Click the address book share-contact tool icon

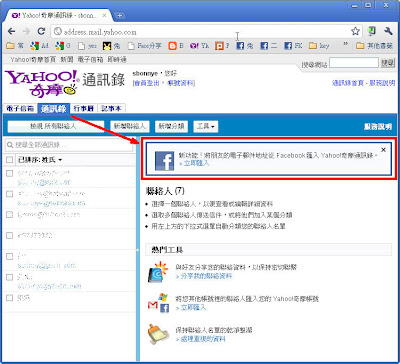[x=158, y=272]
